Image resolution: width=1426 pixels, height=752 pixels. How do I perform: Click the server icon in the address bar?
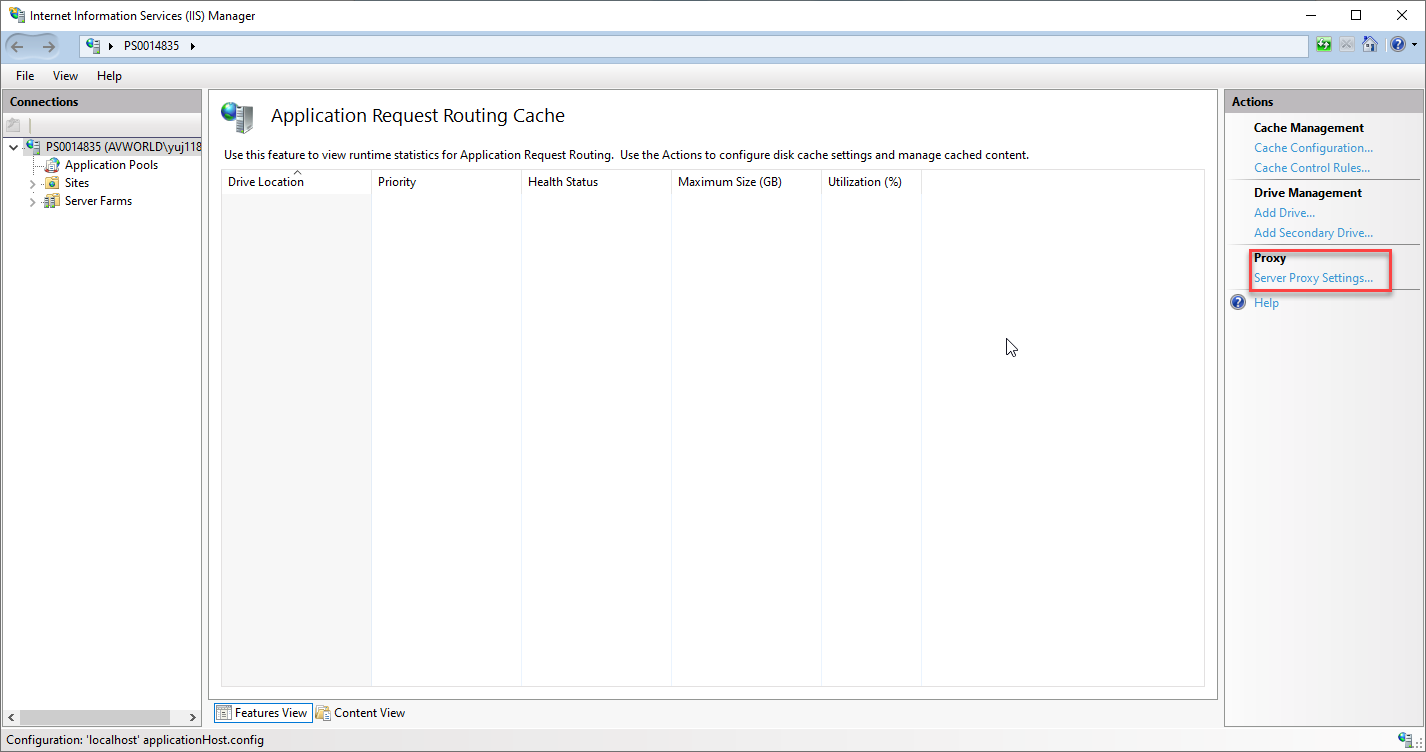click(x=94, y=46)
